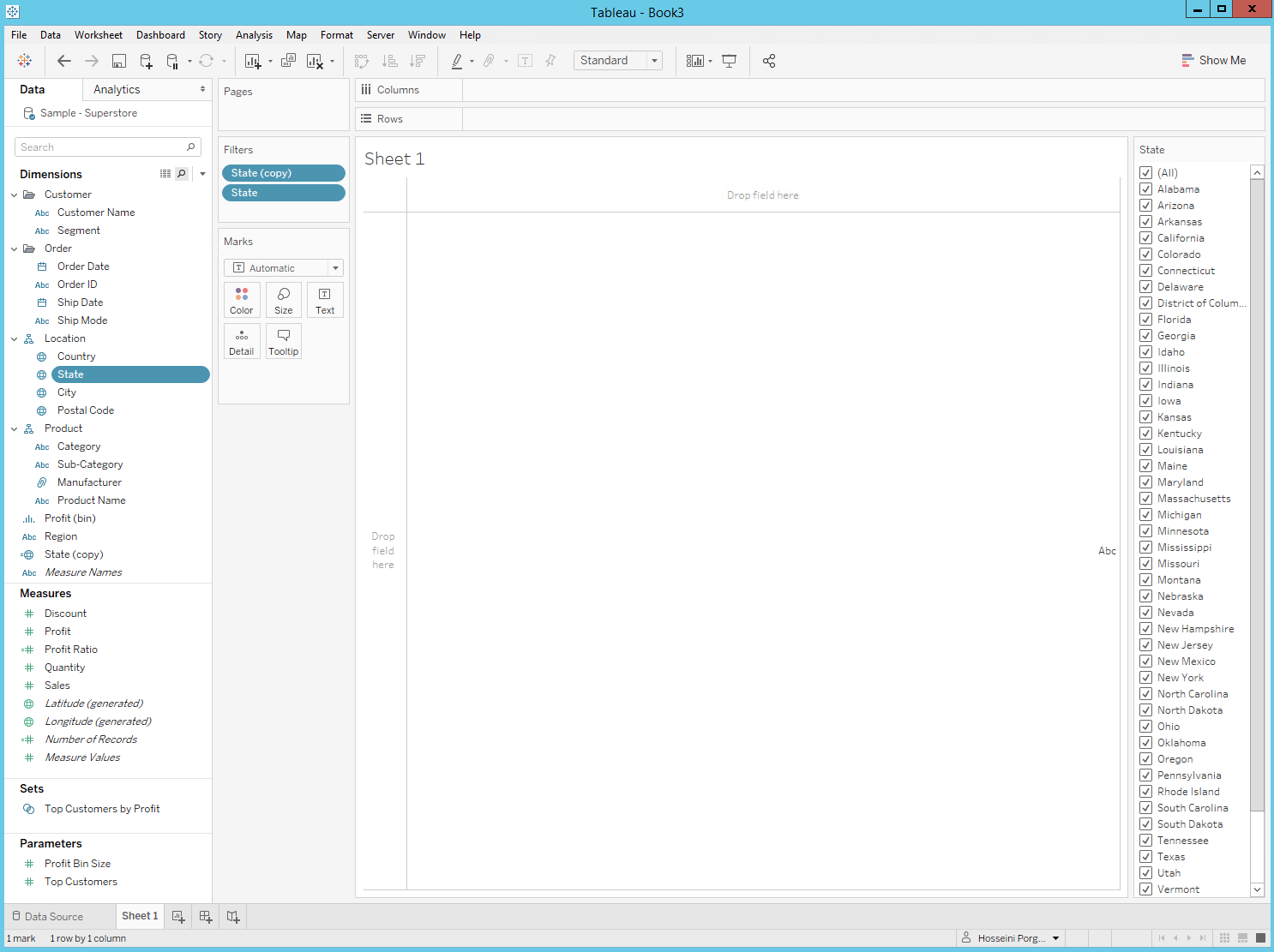
Task: Click the Share workbook icon
Action: [769, 61]
